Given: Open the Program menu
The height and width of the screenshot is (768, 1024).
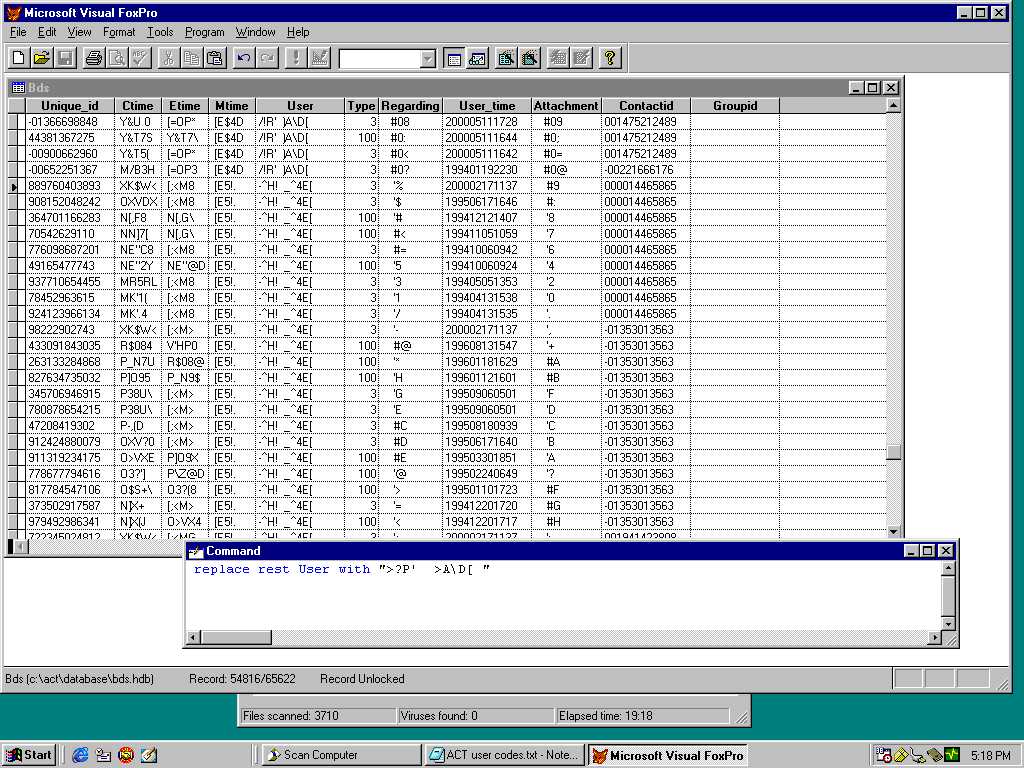Looking at the screenshot, I should (x=204, y=32).
